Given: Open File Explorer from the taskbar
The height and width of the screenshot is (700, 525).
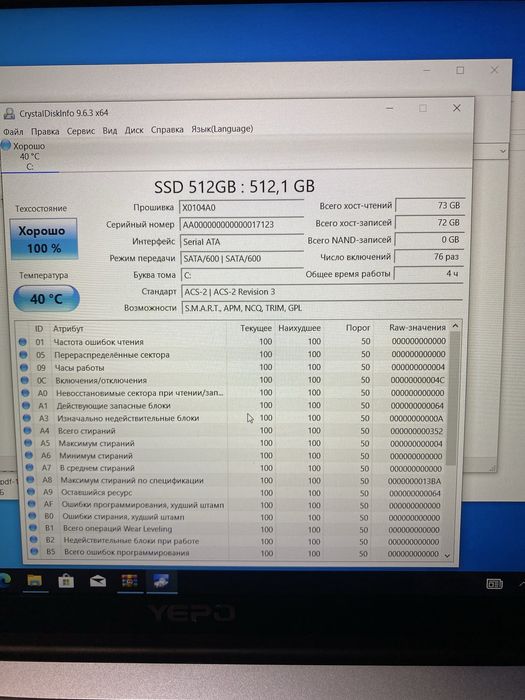Looking at the screenshot, I should [x=34, y=580].
